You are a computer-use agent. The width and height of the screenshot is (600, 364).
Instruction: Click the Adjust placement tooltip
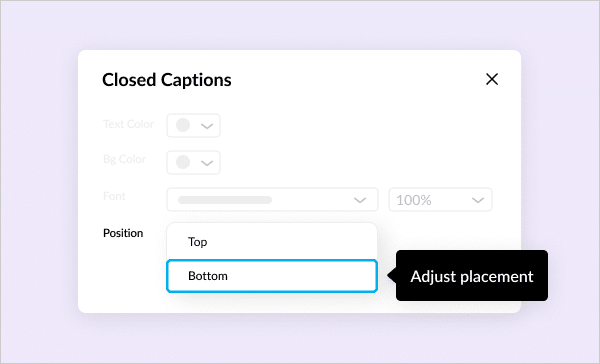[x=472, y=276]
